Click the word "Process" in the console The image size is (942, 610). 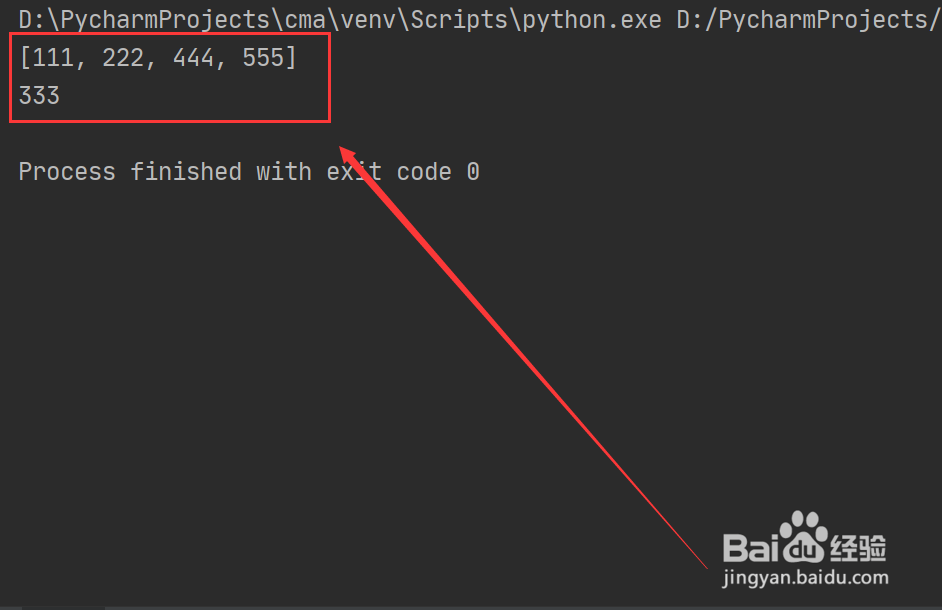[67, 172]
